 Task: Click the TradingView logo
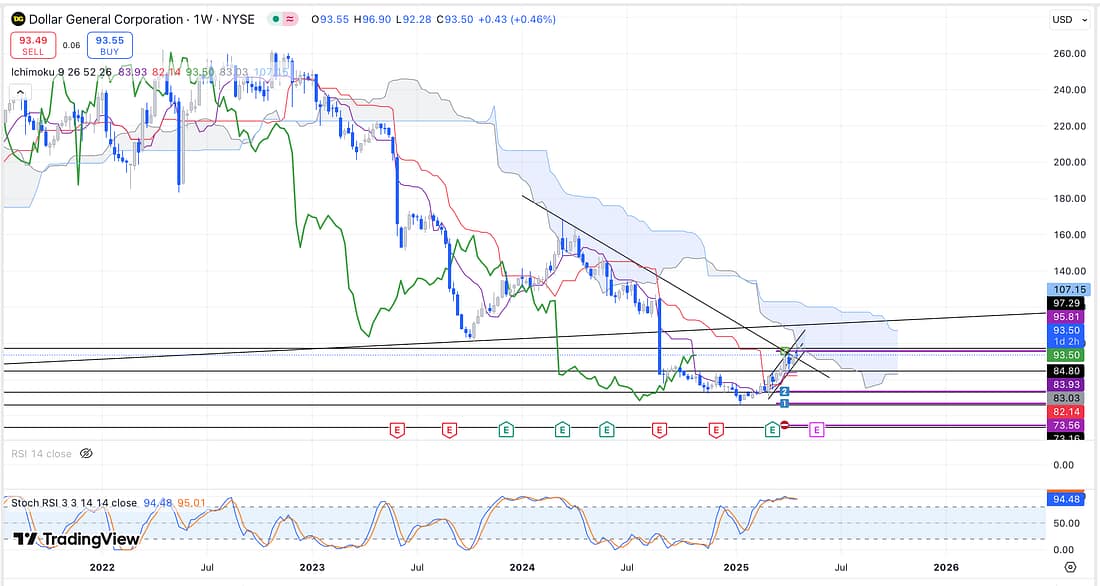pyautogui.click(x=76, y=539)
